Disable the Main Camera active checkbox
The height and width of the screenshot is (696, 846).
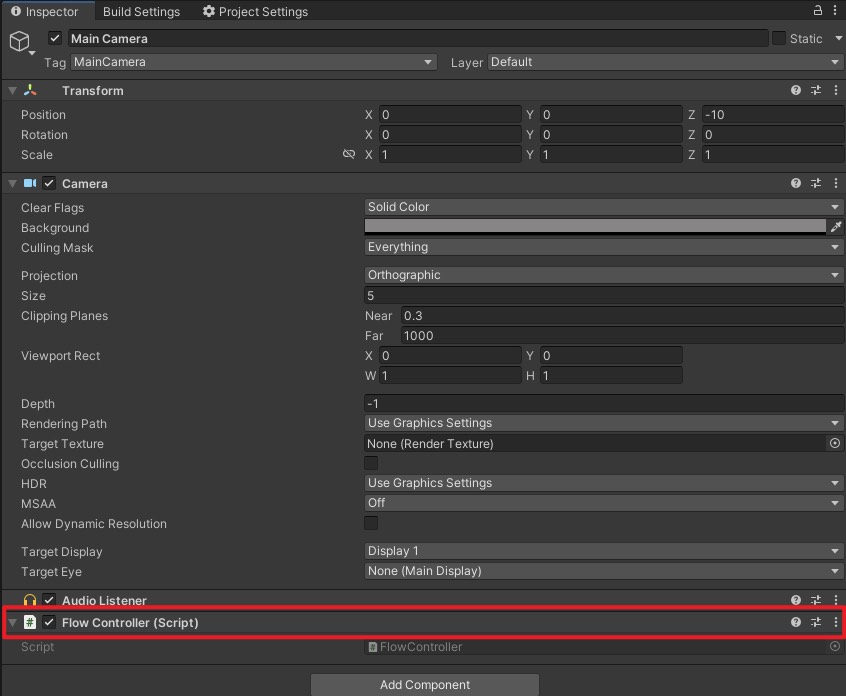(x=55, y=38)
